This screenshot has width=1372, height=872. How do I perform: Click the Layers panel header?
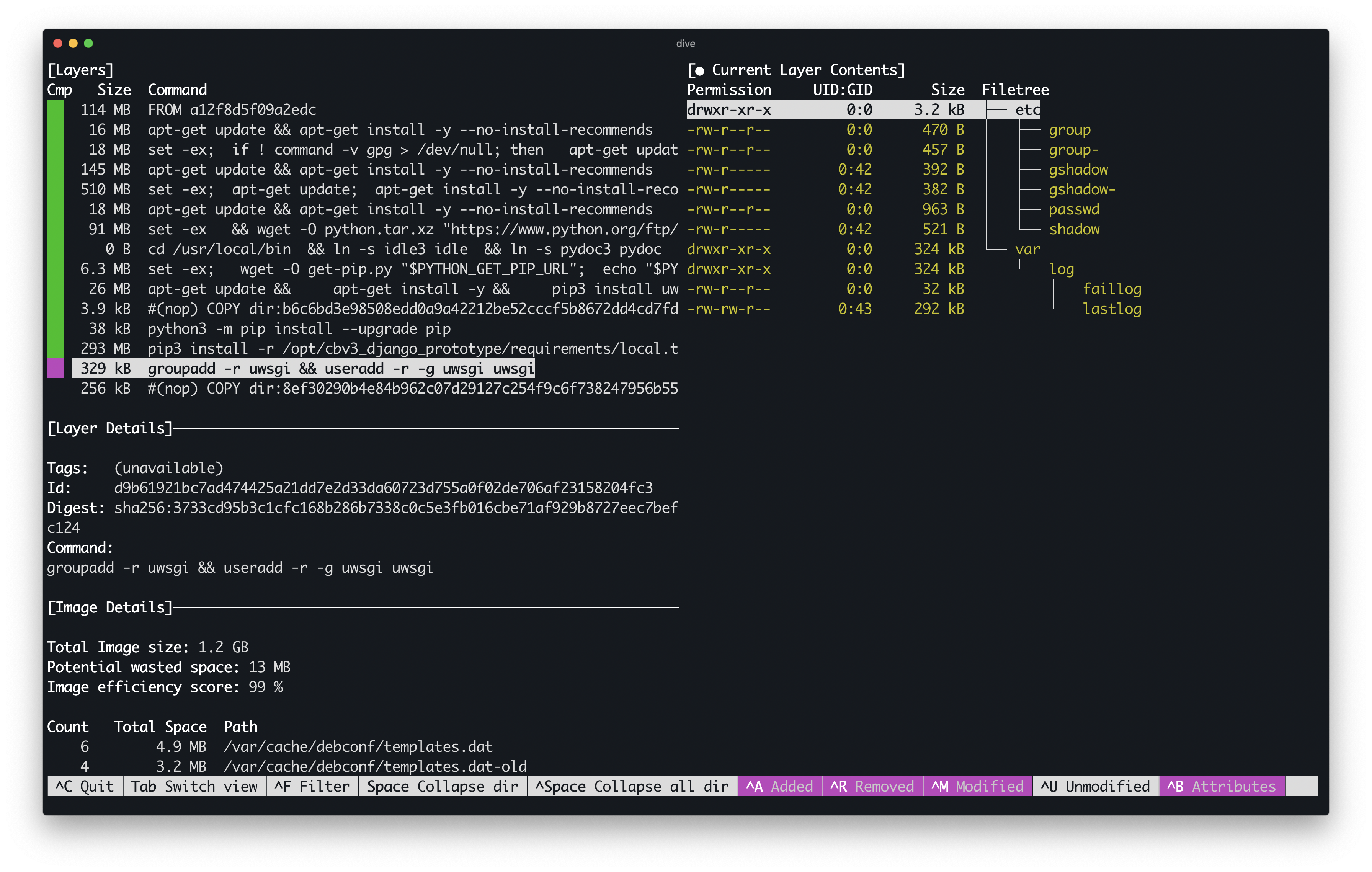click(x=80, y=70)
